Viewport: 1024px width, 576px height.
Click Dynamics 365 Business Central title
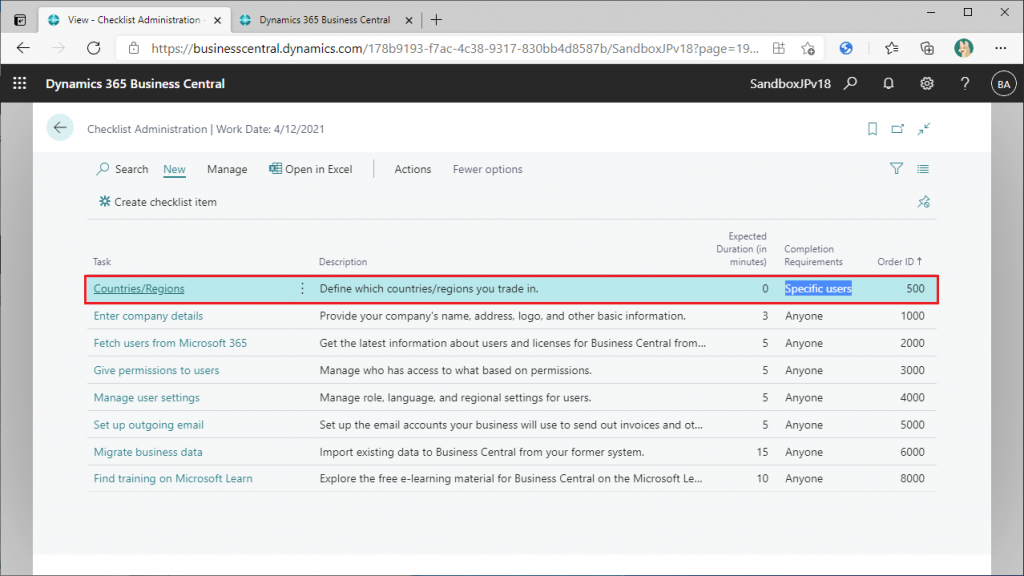coord(135,84)
